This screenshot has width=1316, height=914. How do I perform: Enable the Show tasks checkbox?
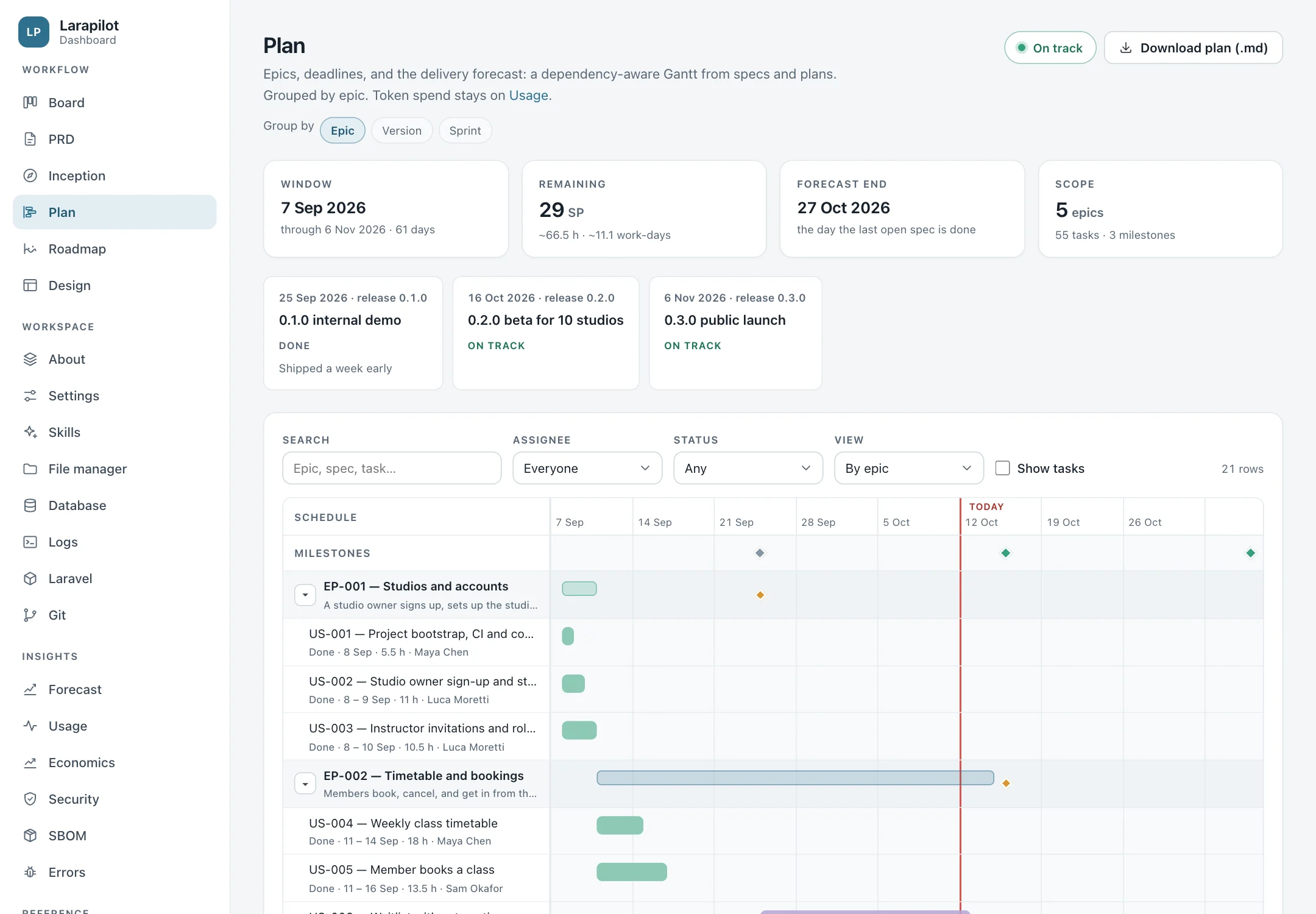pos(1002,468)
